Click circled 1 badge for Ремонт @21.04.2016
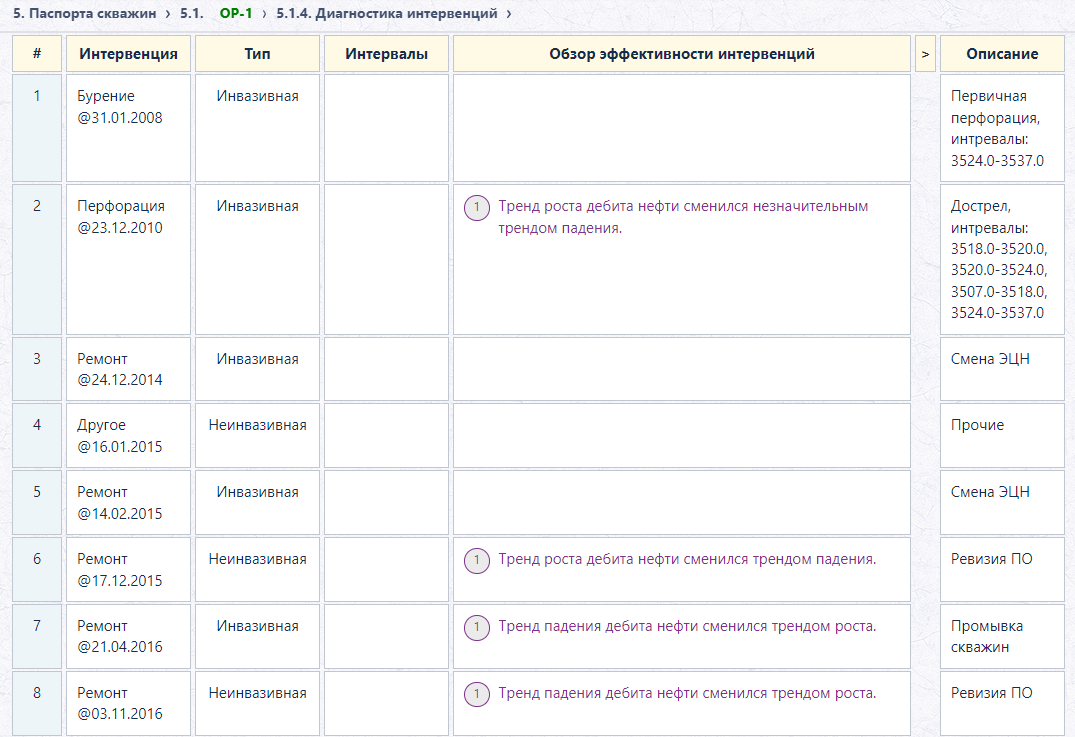The width and height of the screenshot is (1075, 737). [476, 627]
